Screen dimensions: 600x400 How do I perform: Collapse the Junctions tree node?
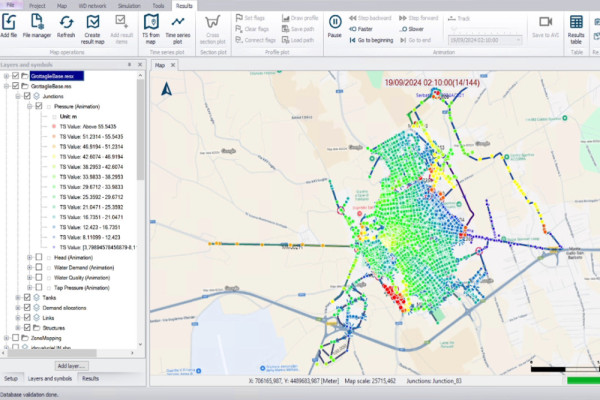[x=18, y=96]
